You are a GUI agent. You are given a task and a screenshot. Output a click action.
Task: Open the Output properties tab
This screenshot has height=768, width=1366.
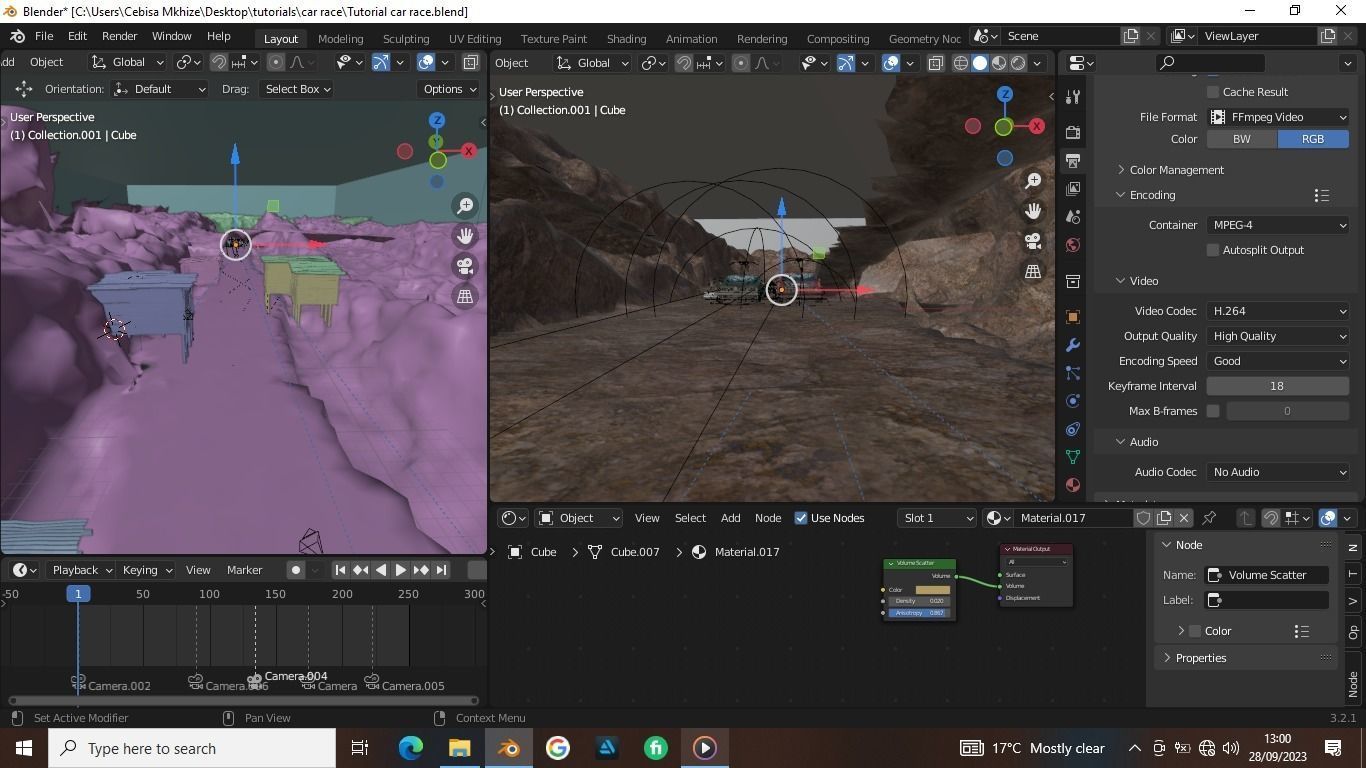point(1073,160)
